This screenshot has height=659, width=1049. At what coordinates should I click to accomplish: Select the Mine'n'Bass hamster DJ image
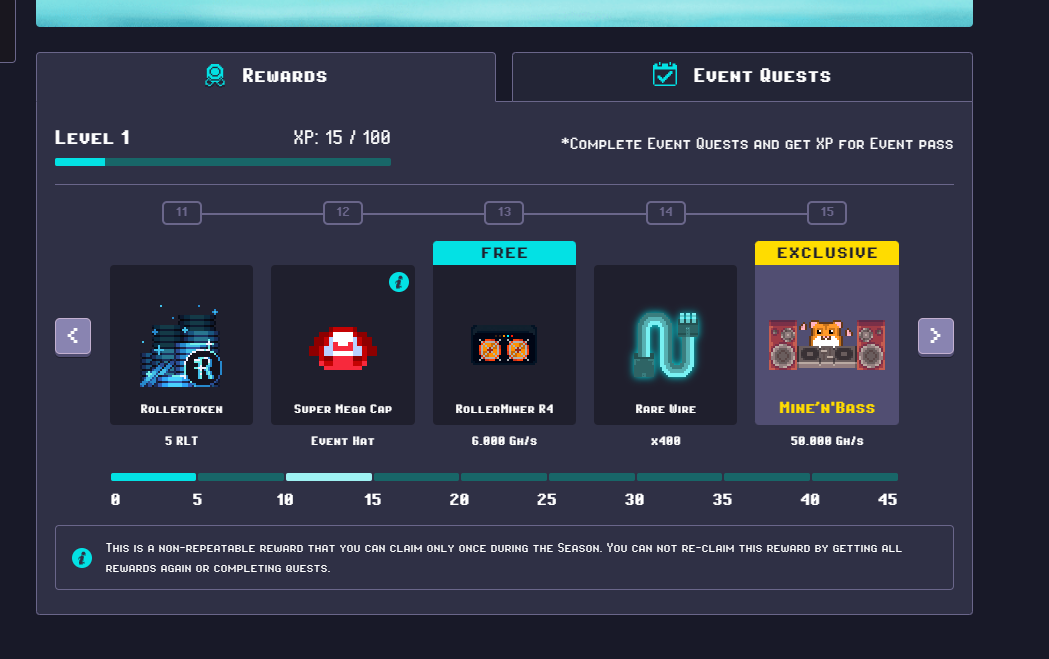pos(827,344)
